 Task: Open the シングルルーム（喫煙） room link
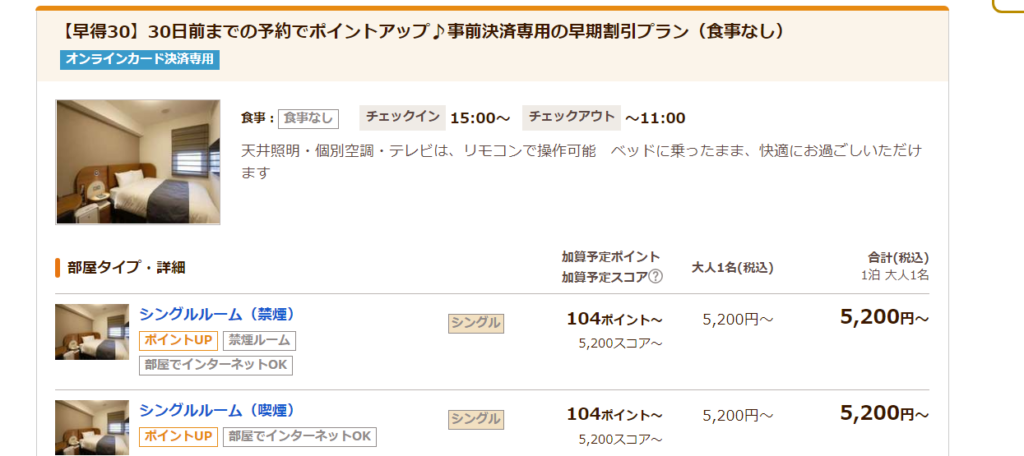pyautogui.click(x=217, y=410)
